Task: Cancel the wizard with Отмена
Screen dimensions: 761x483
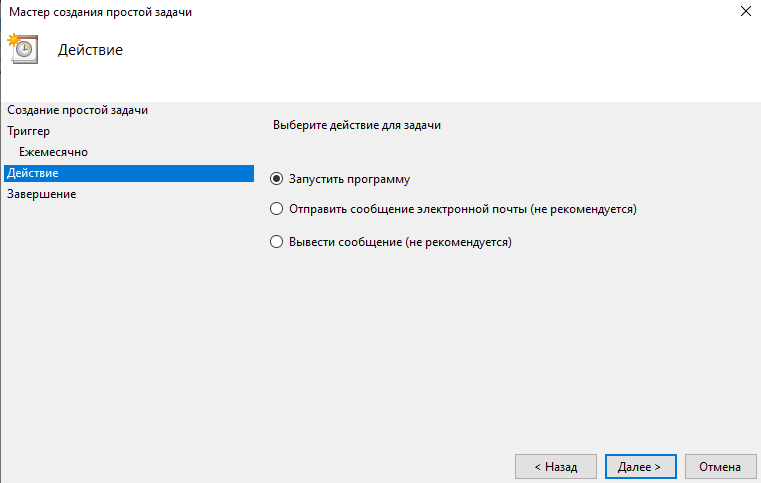Action: [720, 466]
